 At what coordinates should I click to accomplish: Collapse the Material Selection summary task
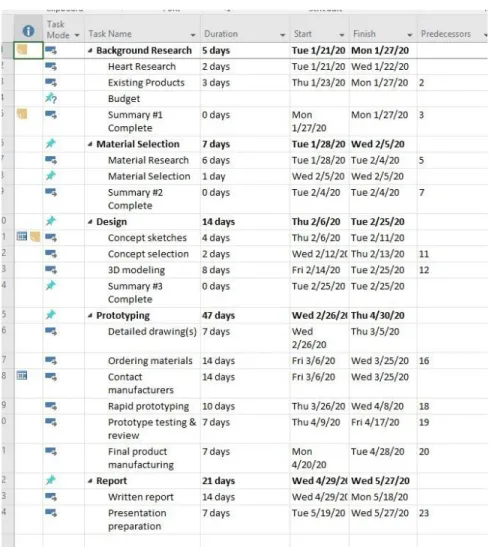[90, 144]
